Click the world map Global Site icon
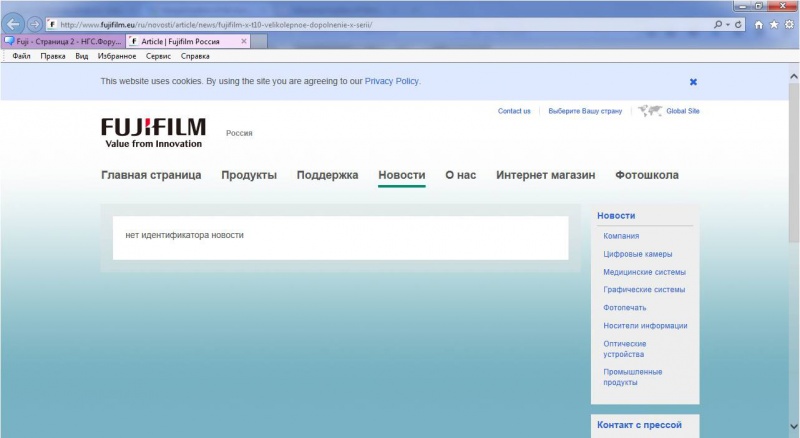Viewport: 800px width, 438px height. 650,110
